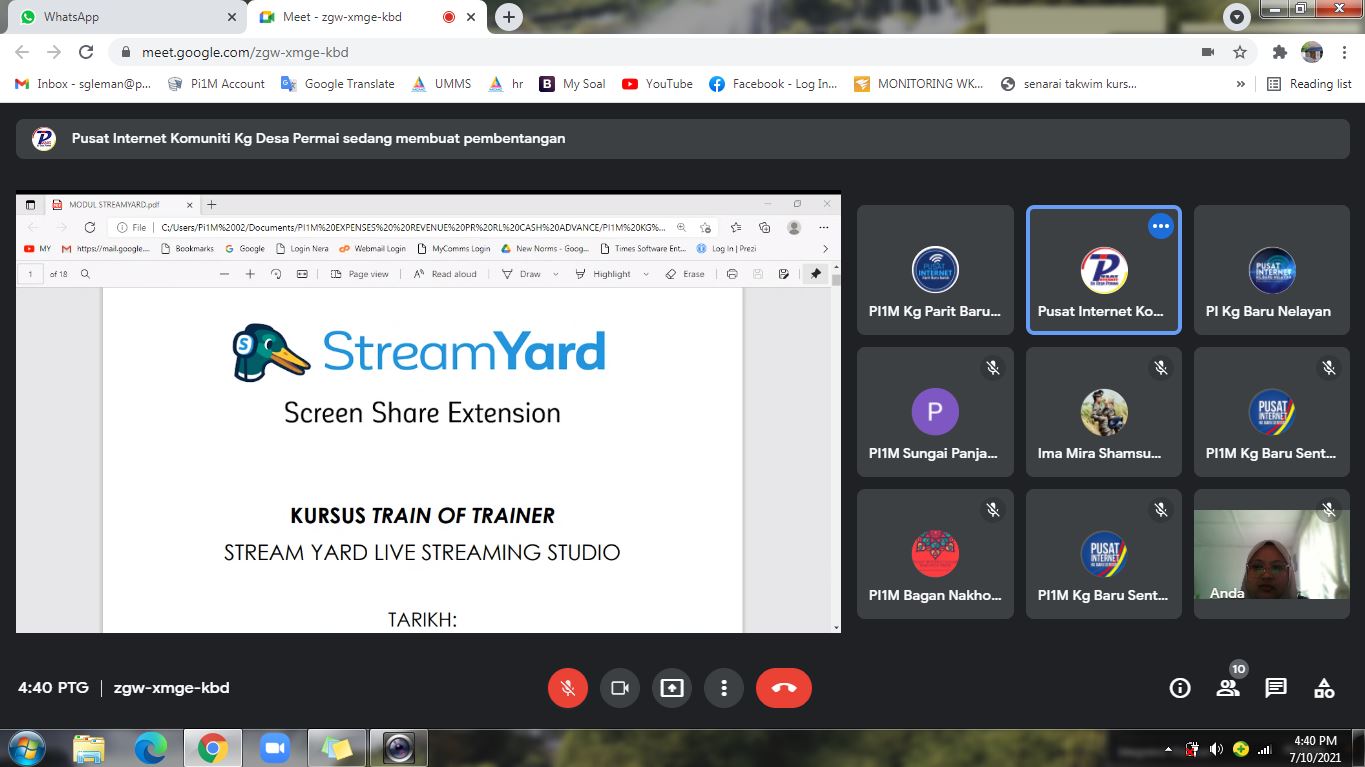This screenshot has height=767, width=1365.
Task: Bookmark this page with star icon
Action: tap(1240, 52)
